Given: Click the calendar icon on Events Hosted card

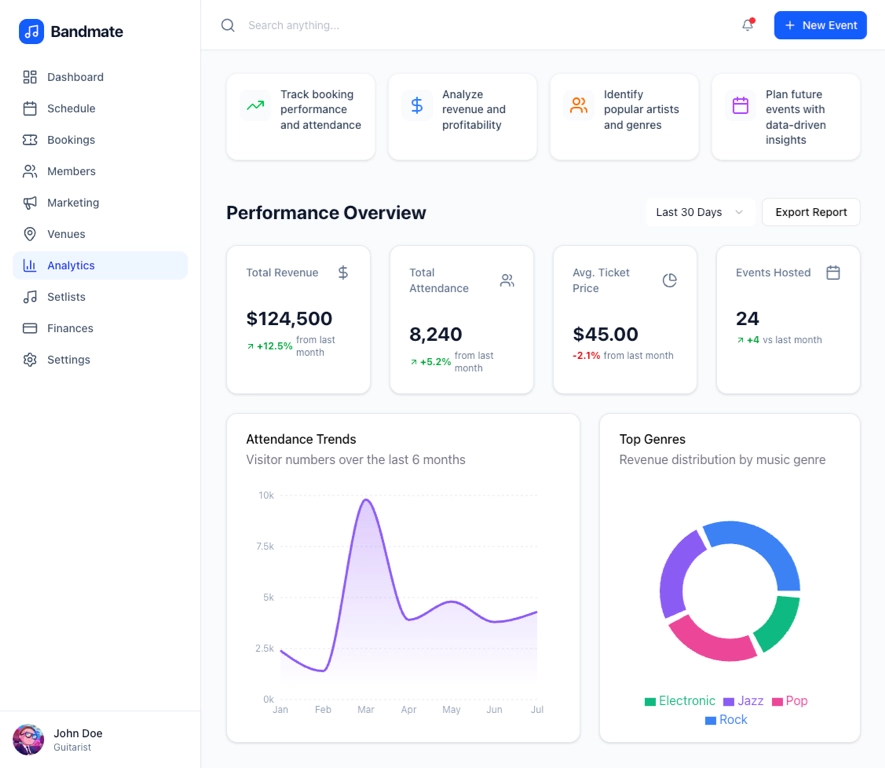Looking at the screenshot, I should [833, 272].
